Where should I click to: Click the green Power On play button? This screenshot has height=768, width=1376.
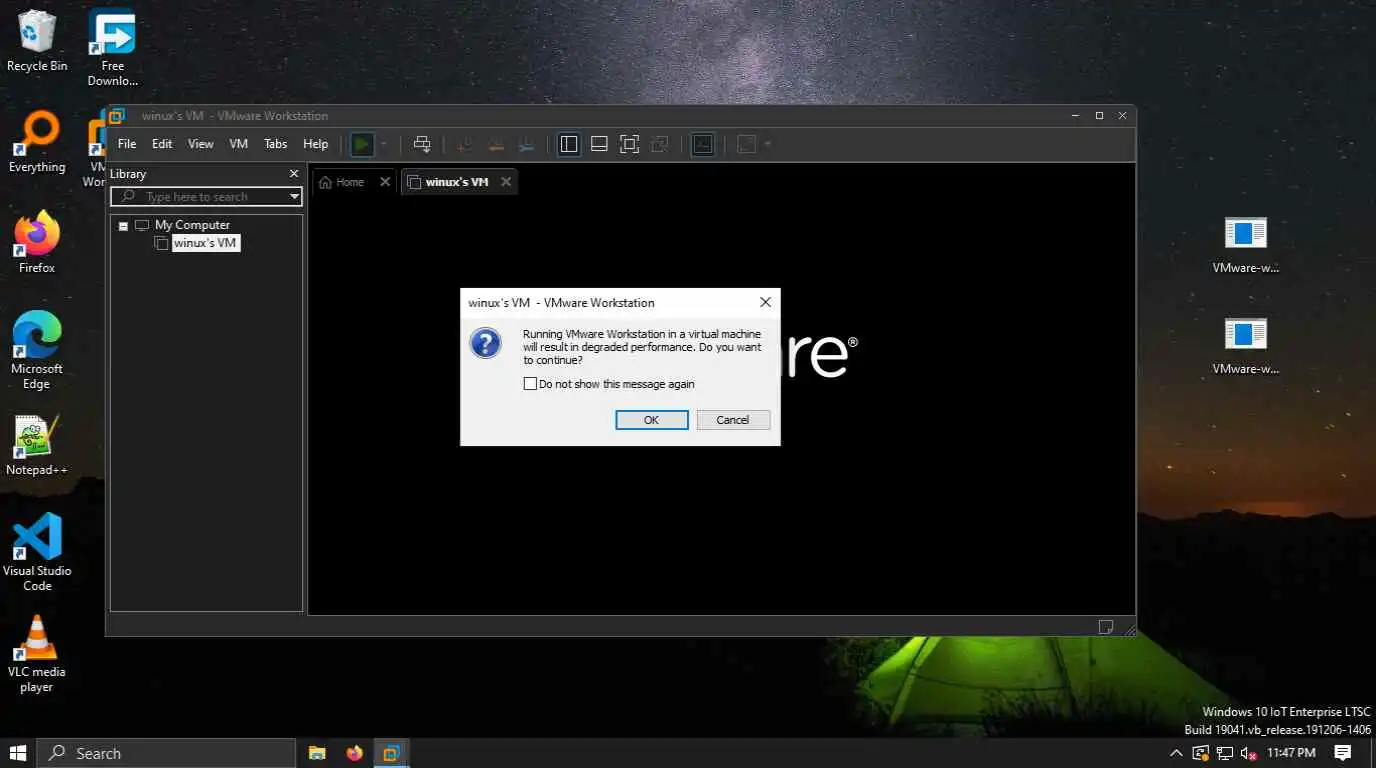pyautogui.click(x=362, y=144)
